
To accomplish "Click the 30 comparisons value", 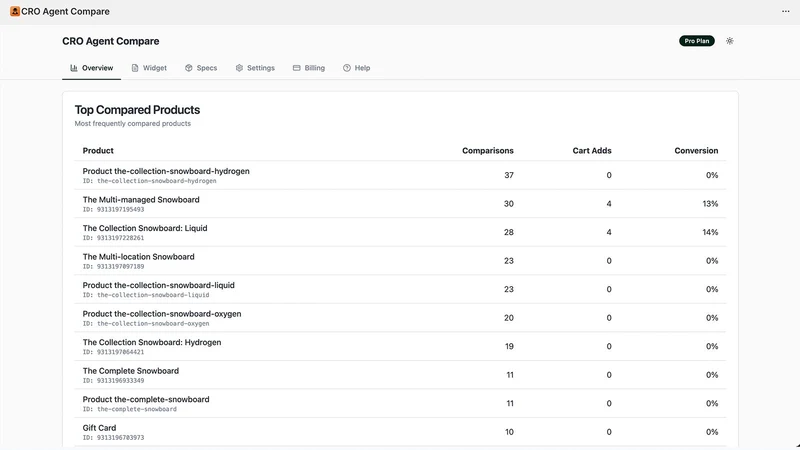I will click(x=509, y=204).
